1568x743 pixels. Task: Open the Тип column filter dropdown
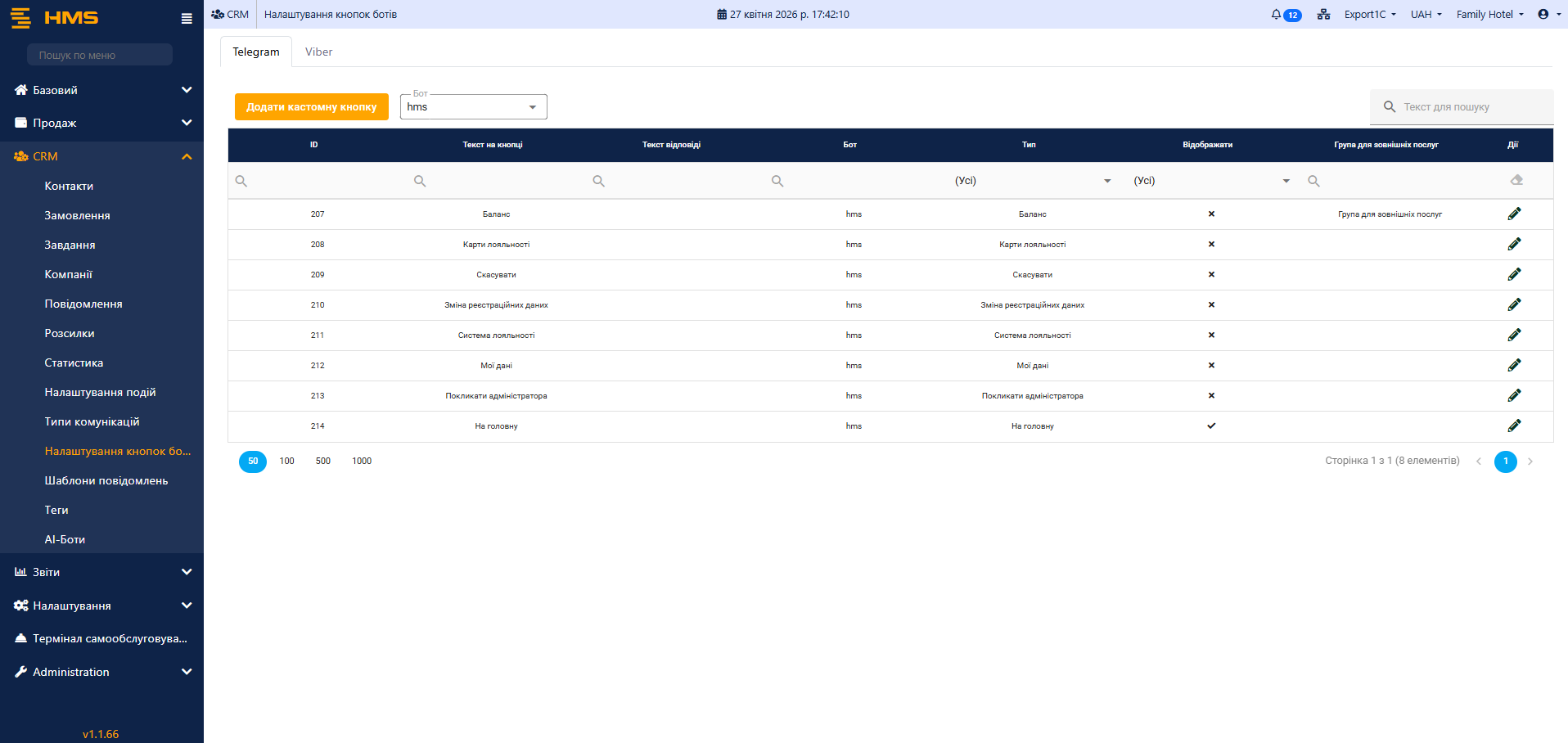[1032, 181]
